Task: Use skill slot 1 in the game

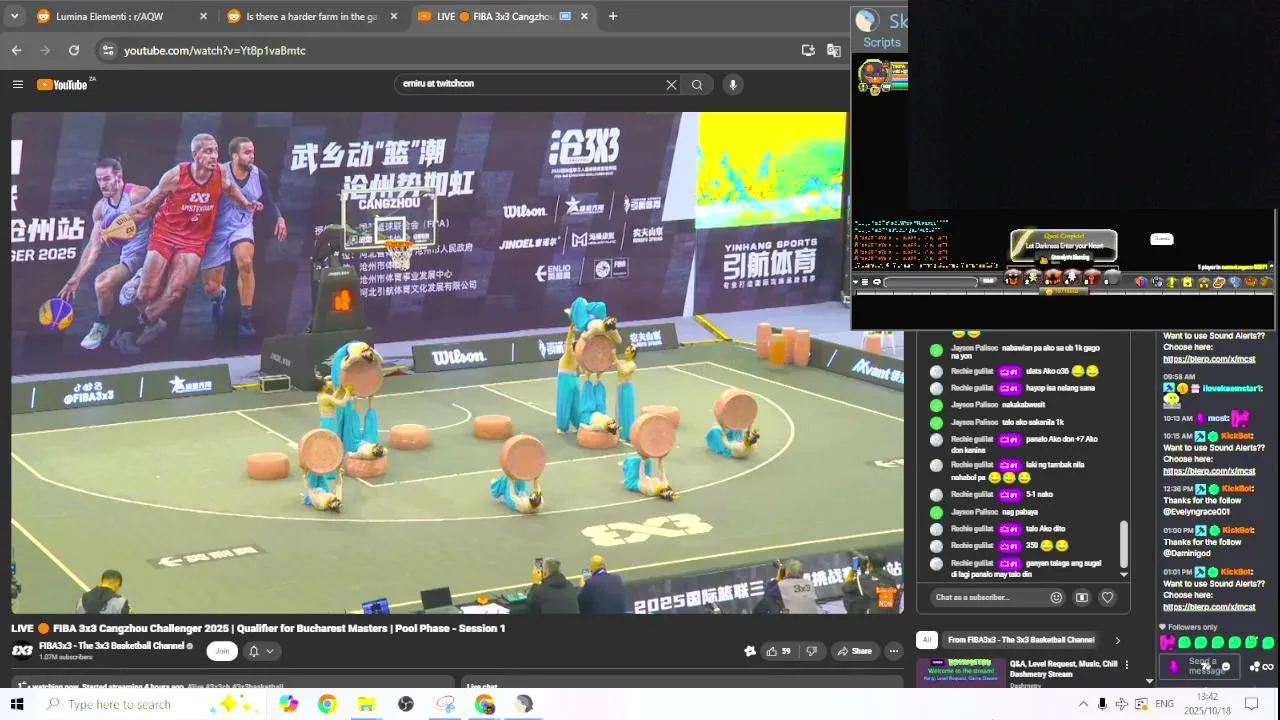Action: [x=1014, y=277]
